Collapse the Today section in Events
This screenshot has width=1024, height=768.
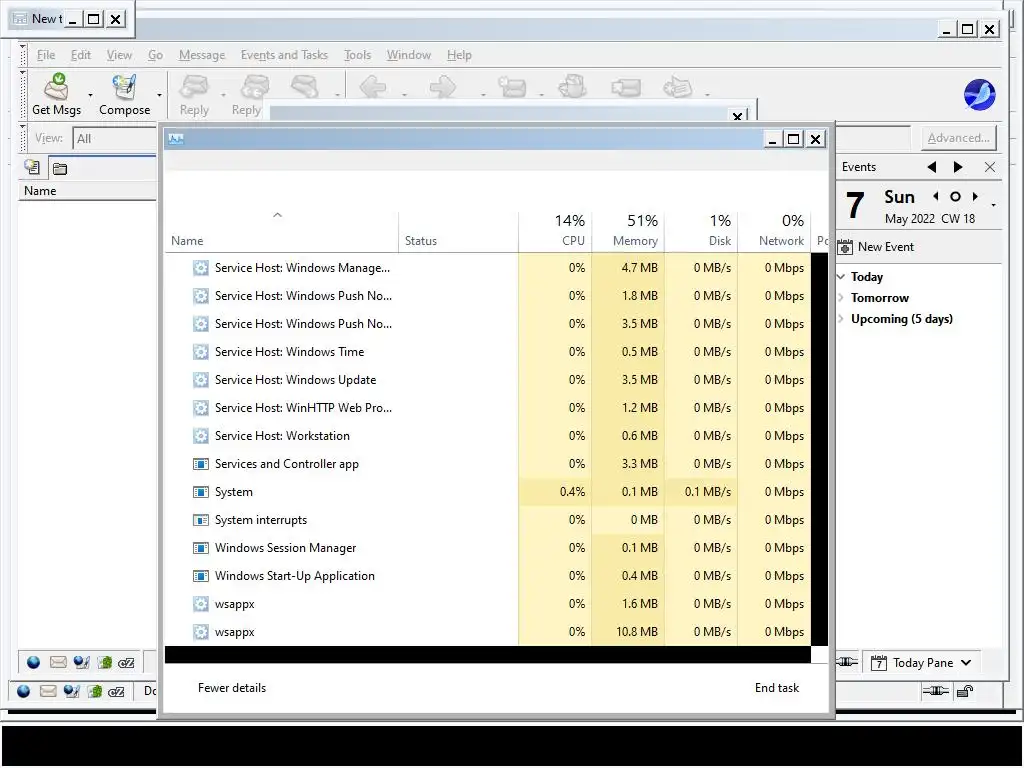point(841,277)
